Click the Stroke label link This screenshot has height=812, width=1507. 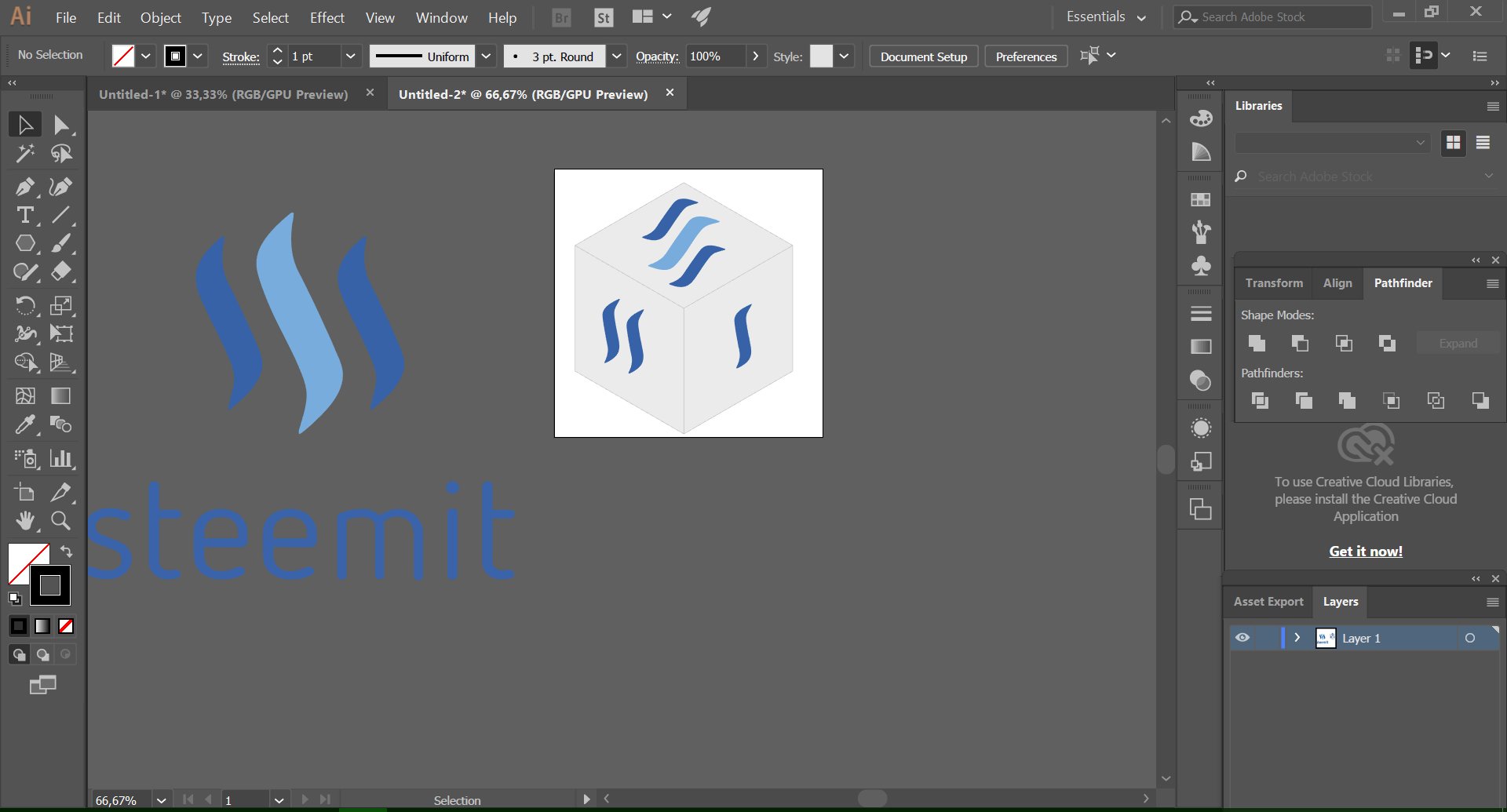241,56
